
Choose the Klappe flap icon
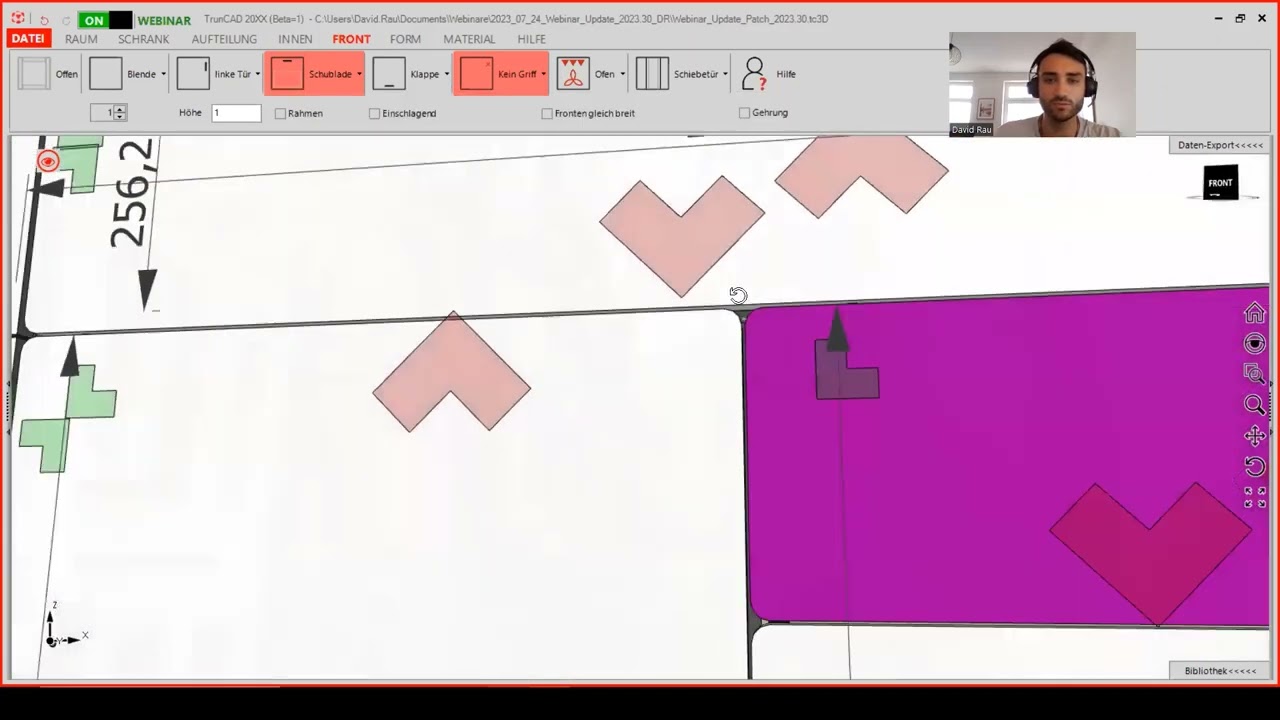coord(389,74)
